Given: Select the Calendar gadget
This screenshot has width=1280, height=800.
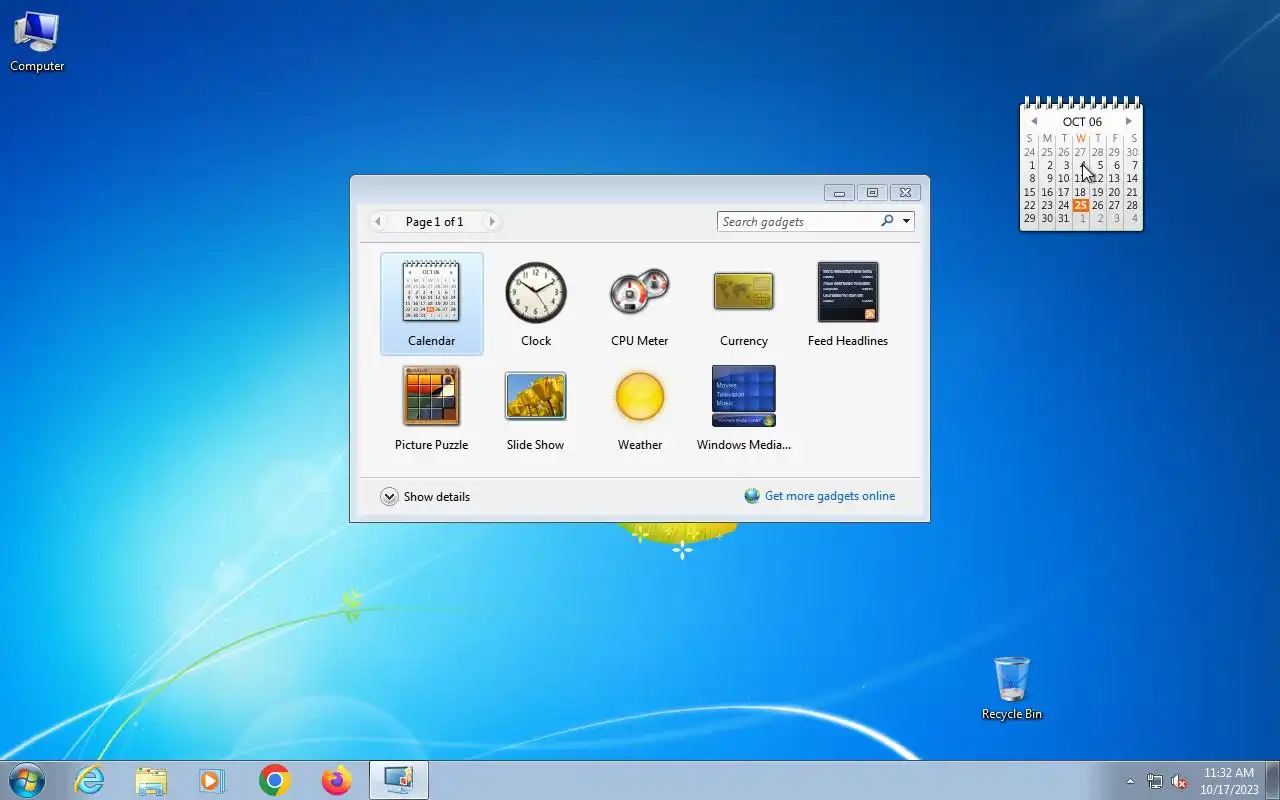Looking at the screenshot, I should tap(431, 304).
